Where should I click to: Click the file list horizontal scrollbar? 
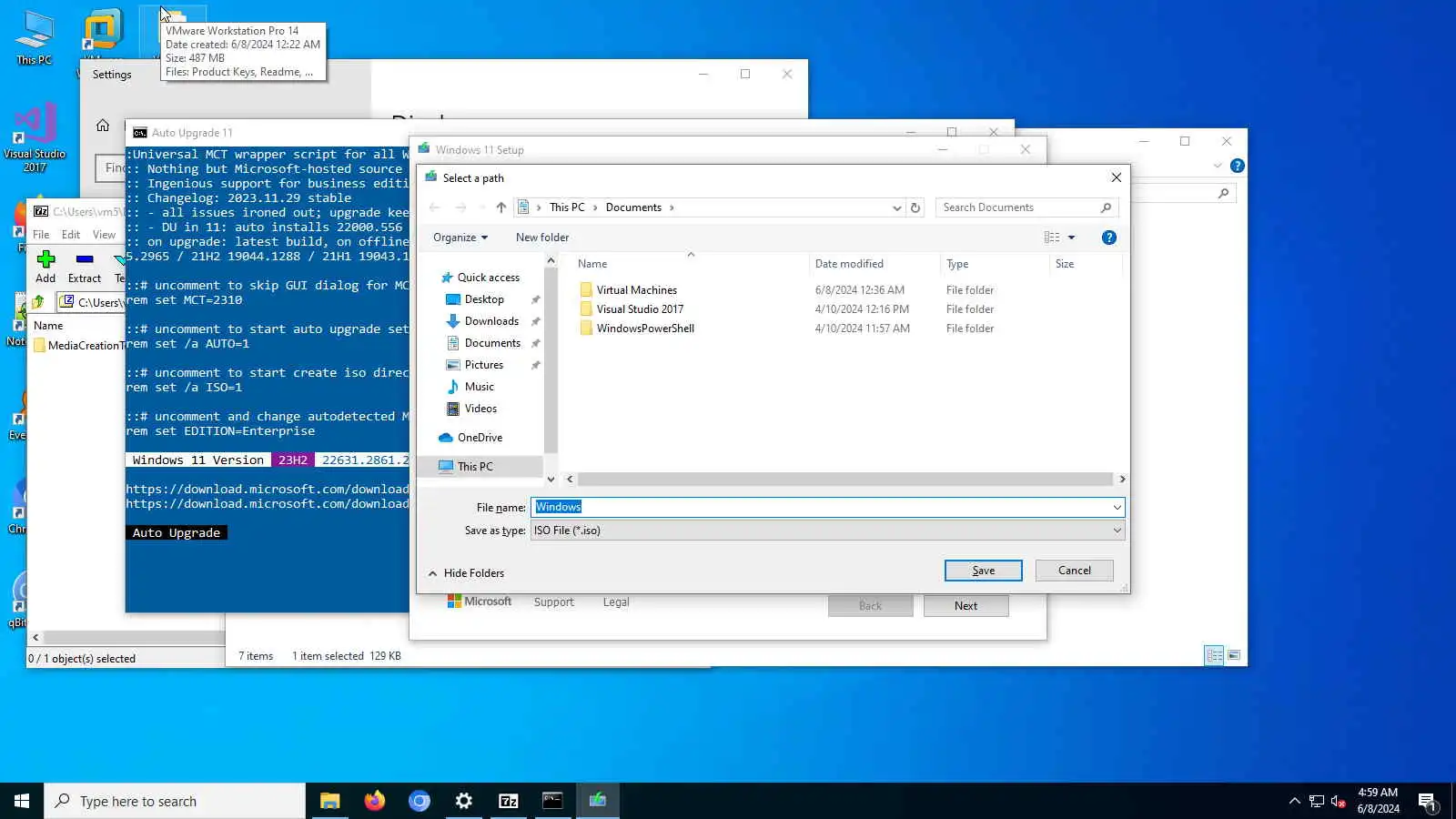coord(845,480)
